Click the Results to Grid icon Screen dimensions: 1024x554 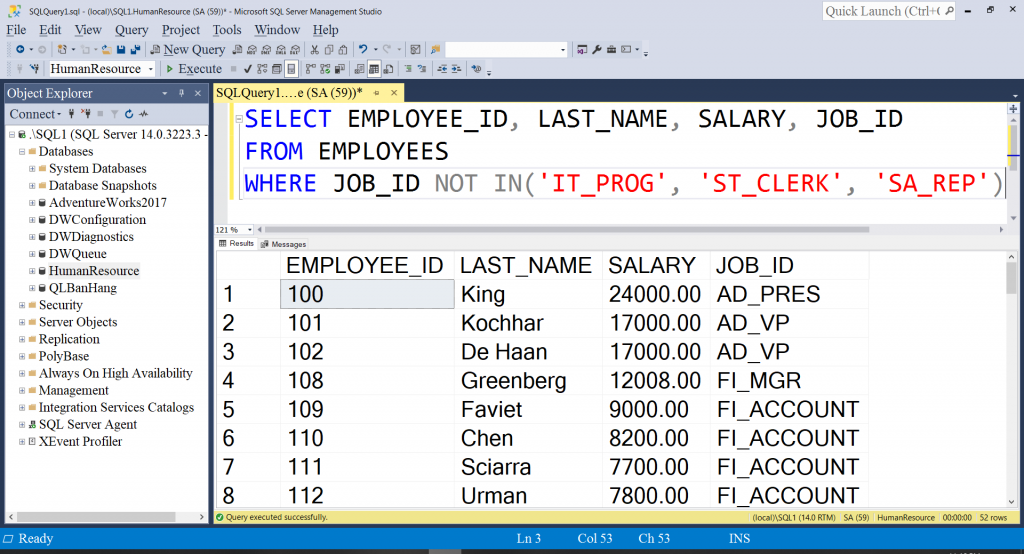[x=374, y=69]
